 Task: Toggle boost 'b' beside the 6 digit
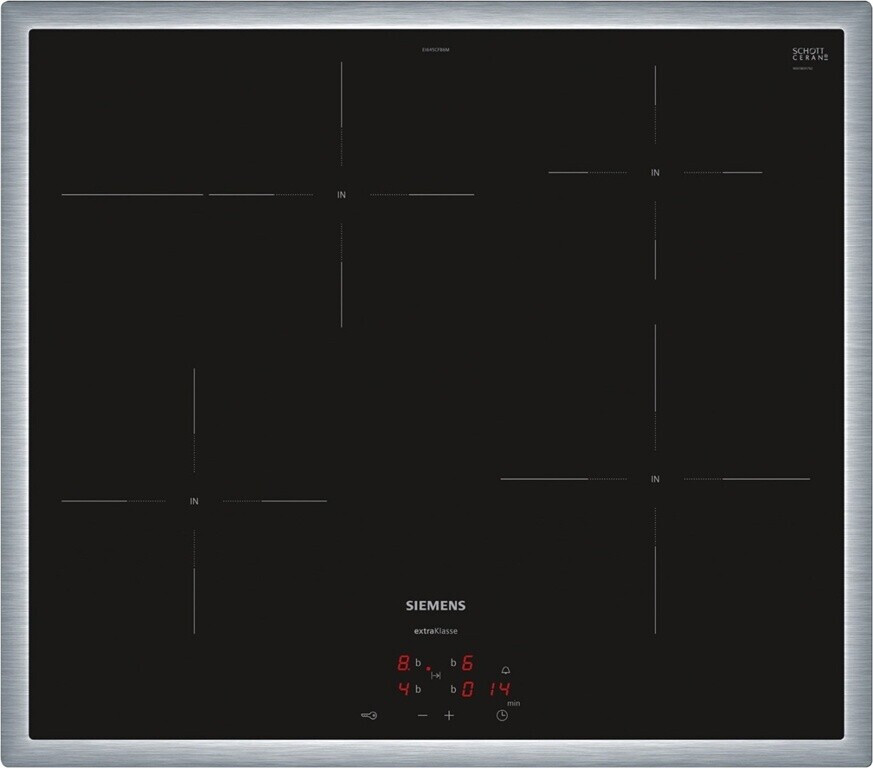tap(453, 663)
